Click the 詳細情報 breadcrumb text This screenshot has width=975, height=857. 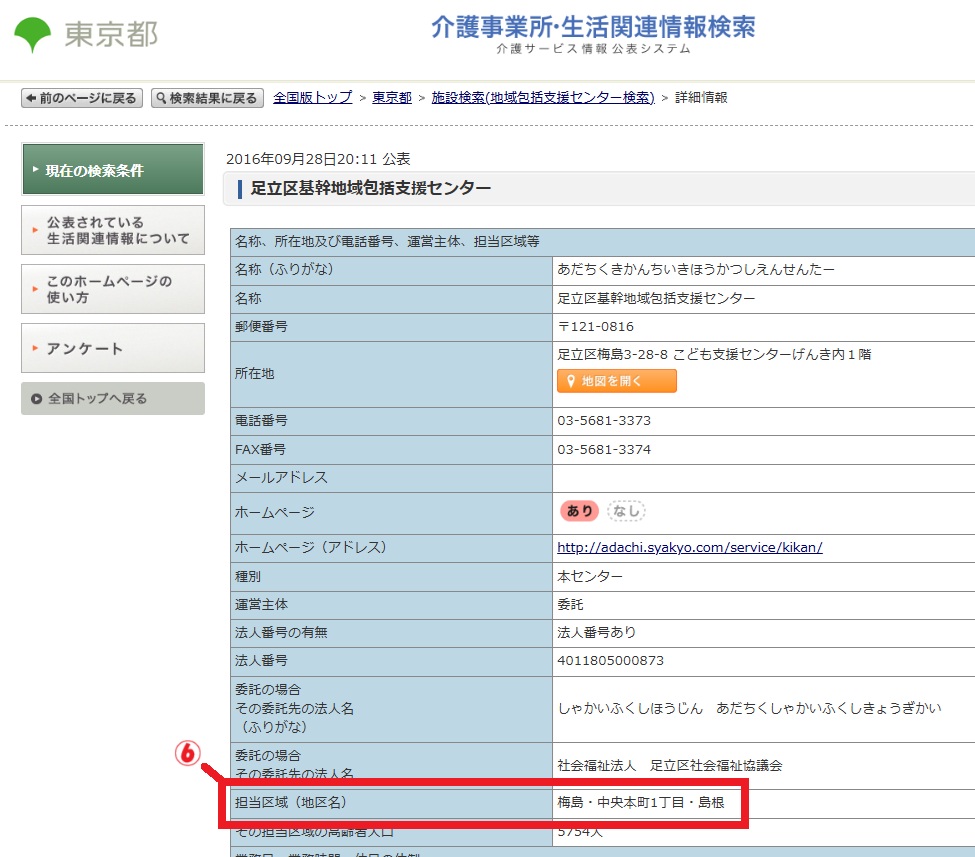(701, 98)
